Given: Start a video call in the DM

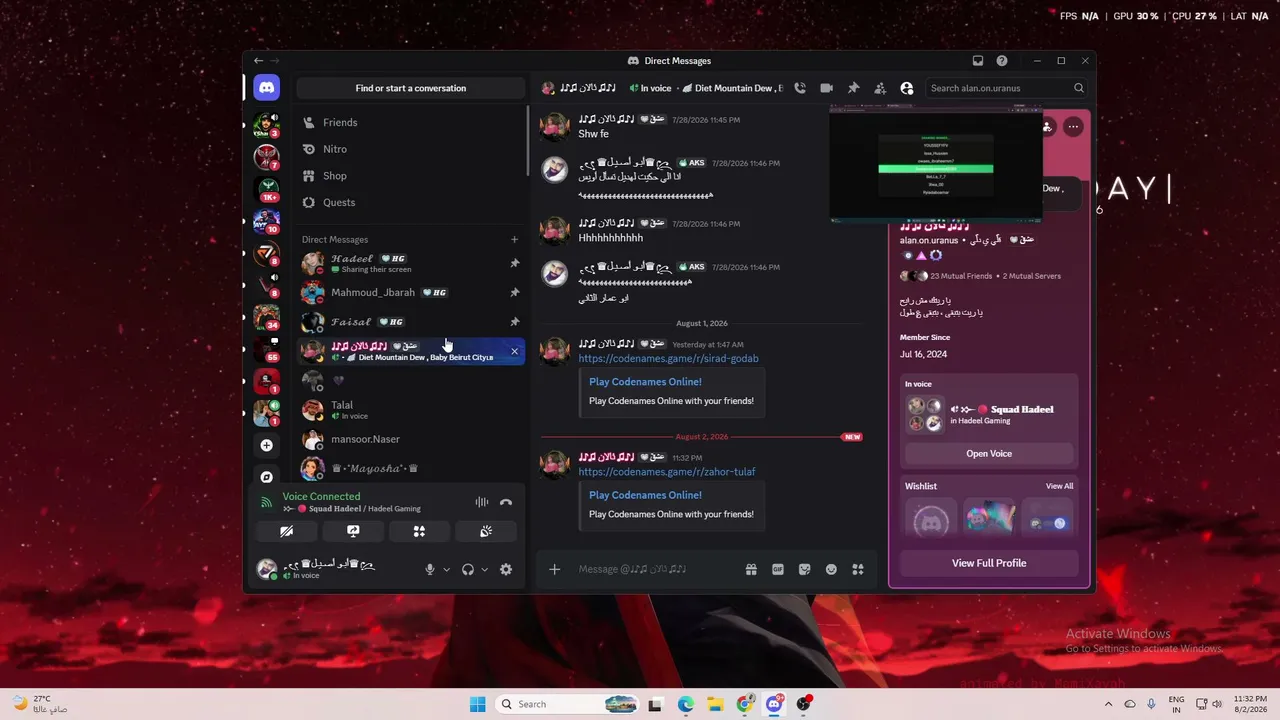Looking at the screenshot, I should [827, 88].
